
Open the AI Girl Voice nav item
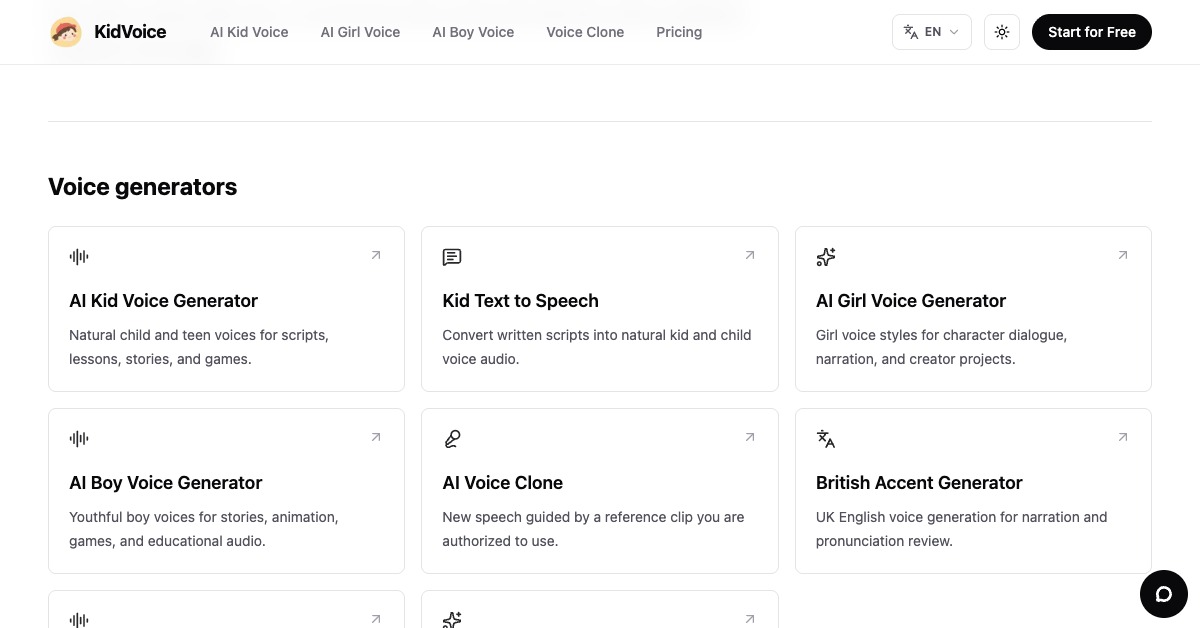360,32
